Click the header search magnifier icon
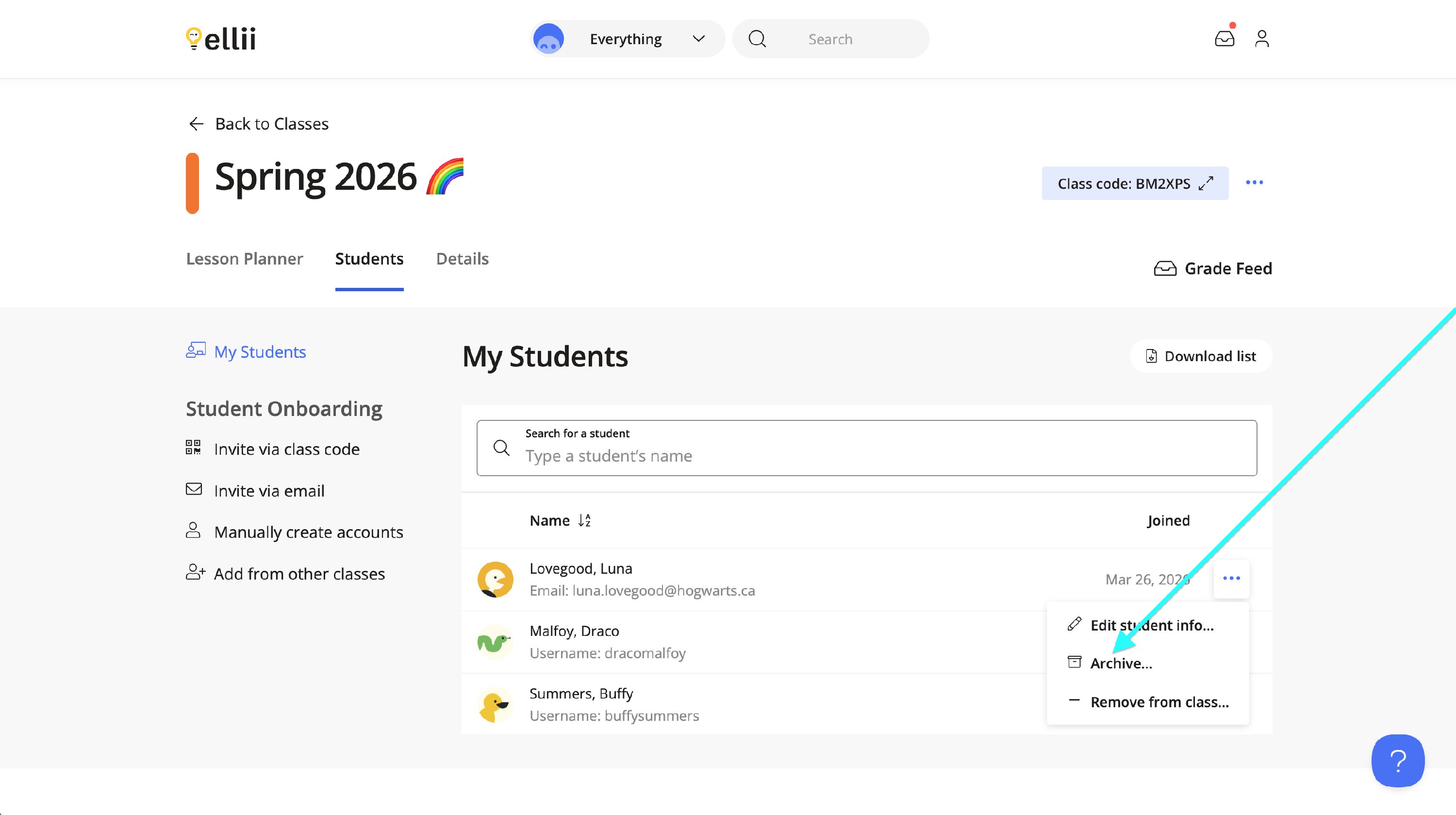Image resolution: width=1456 pixels, height=815 pixels. [757, 38]
